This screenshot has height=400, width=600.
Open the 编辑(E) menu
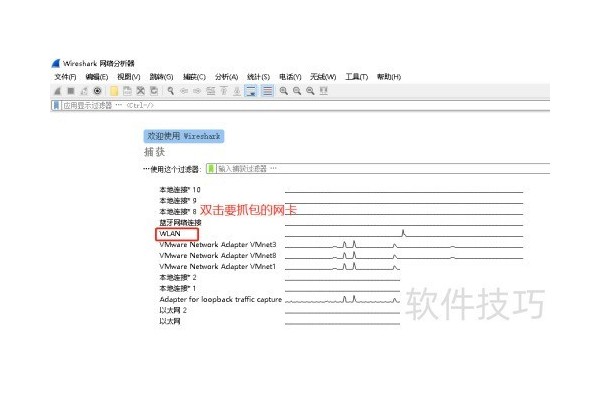97,77
